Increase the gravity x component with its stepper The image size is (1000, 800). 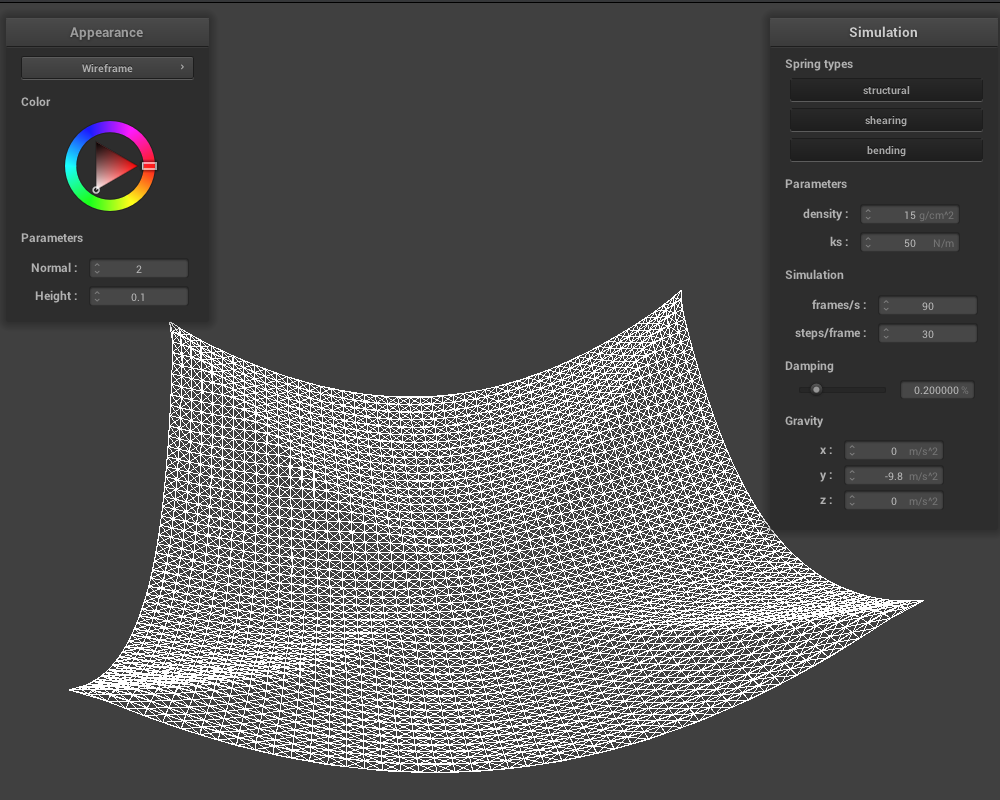(852, 447)
